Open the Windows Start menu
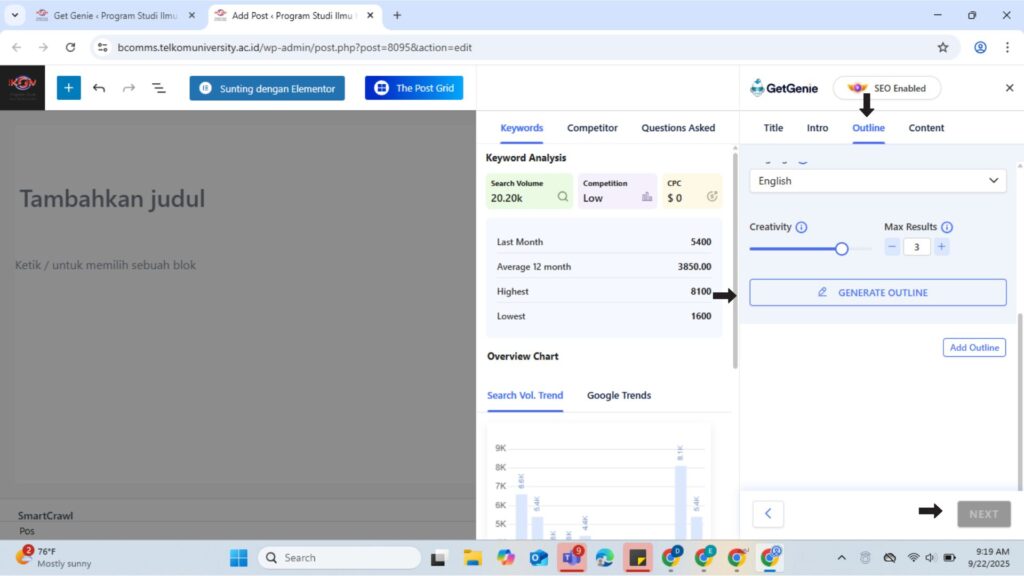Screen dimensions: 1024x576 click(x=238, y=558)
